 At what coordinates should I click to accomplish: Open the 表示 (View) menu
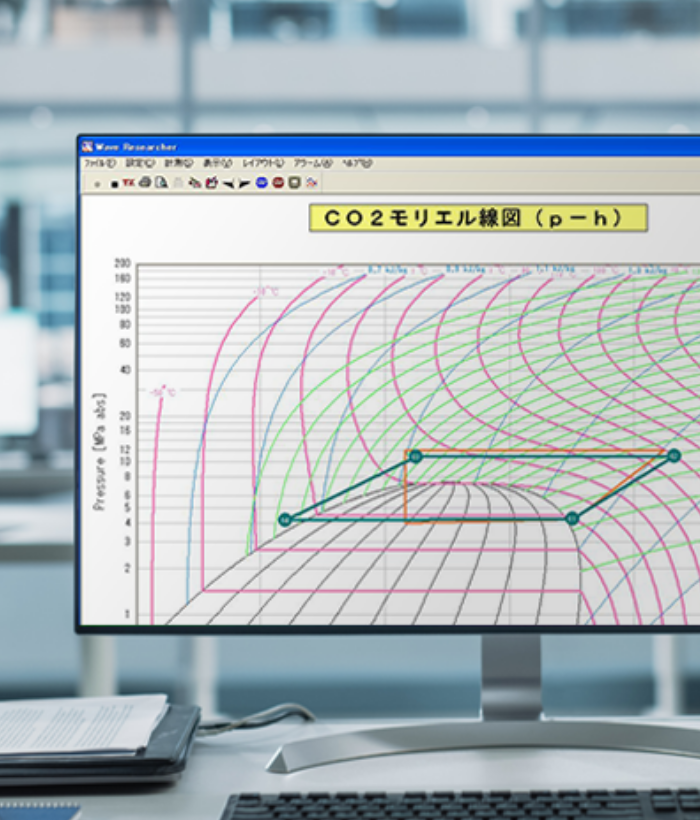click(217, 164)
